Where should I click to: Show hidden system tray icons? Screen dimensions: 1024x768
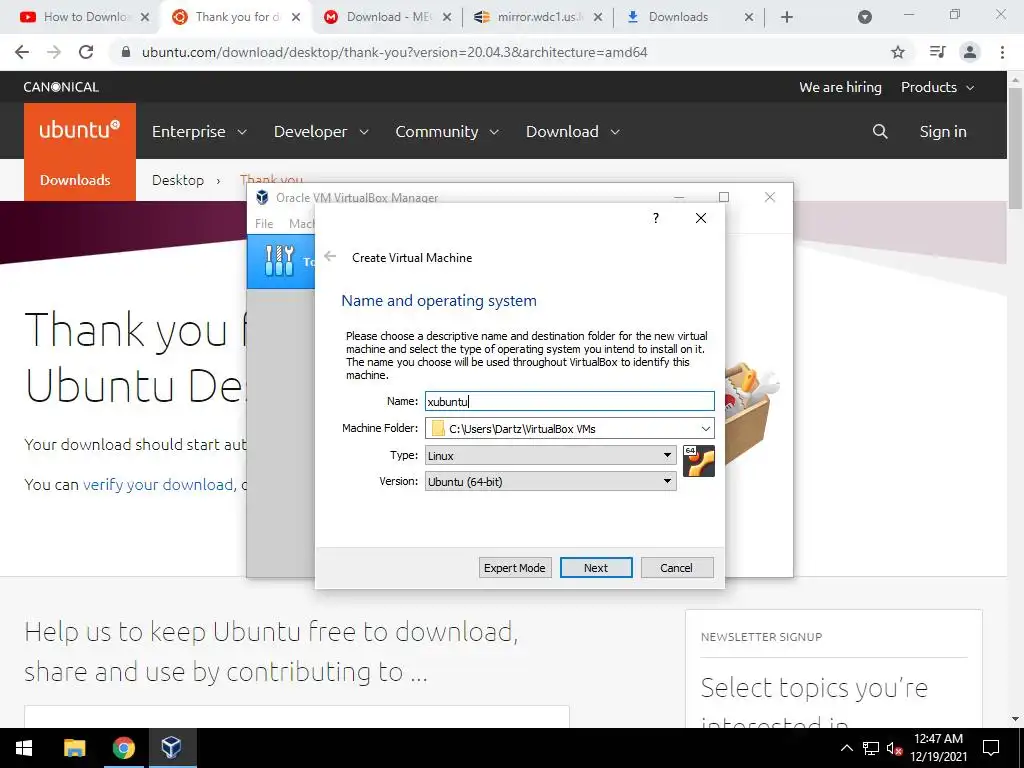pos(846,748)
